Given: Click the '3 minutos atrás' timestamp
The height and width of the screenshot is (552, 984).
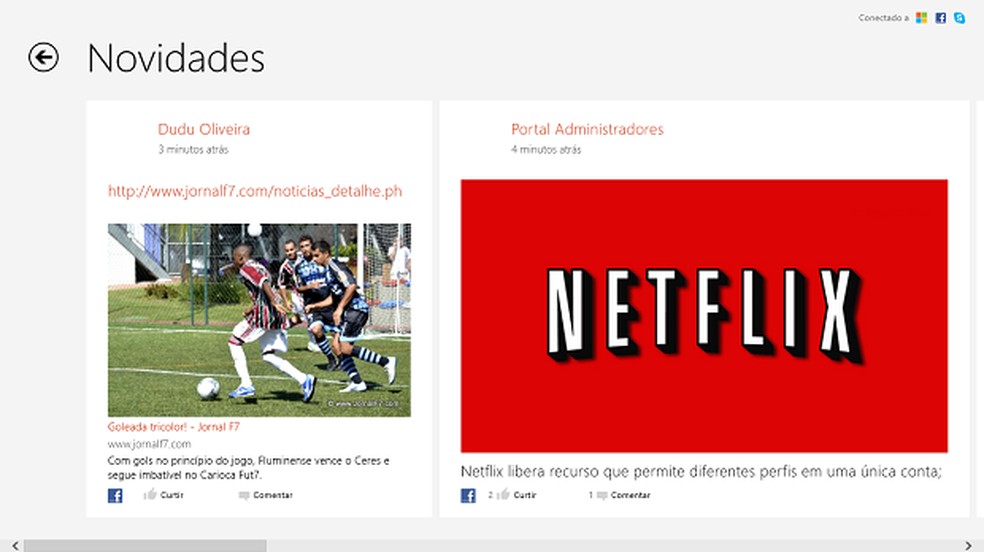Looking at the screenshot, I should (193, 149).
